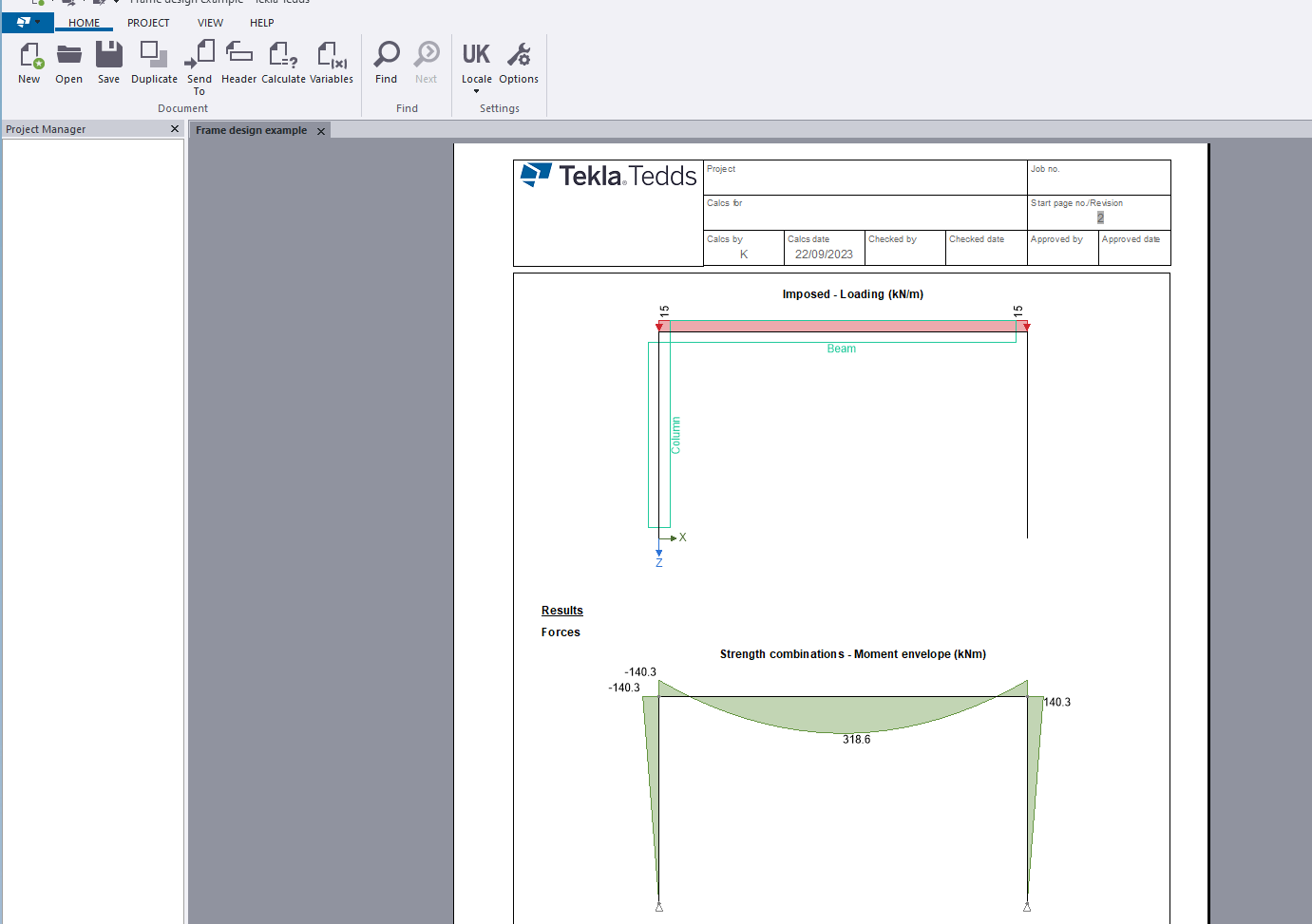Click the Column label in the diagram
The width and height of the screenshot is (1312, 924).
coord(675,435)
